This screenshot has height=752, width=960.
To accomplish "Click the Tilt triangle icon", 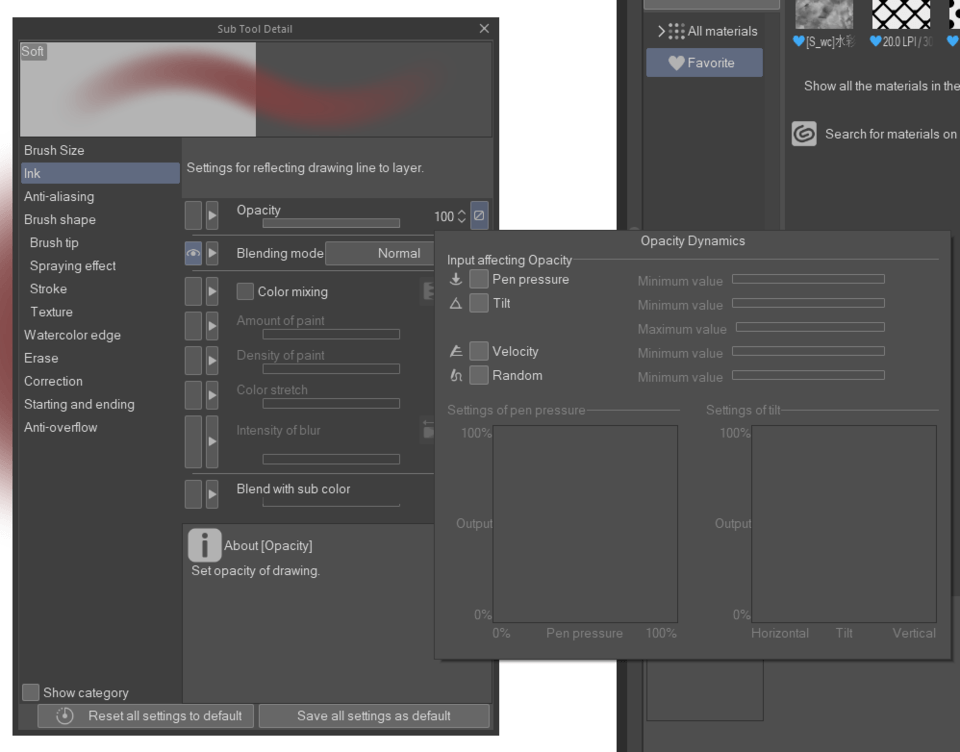I will pyautogui.click(x=456, y=303).
